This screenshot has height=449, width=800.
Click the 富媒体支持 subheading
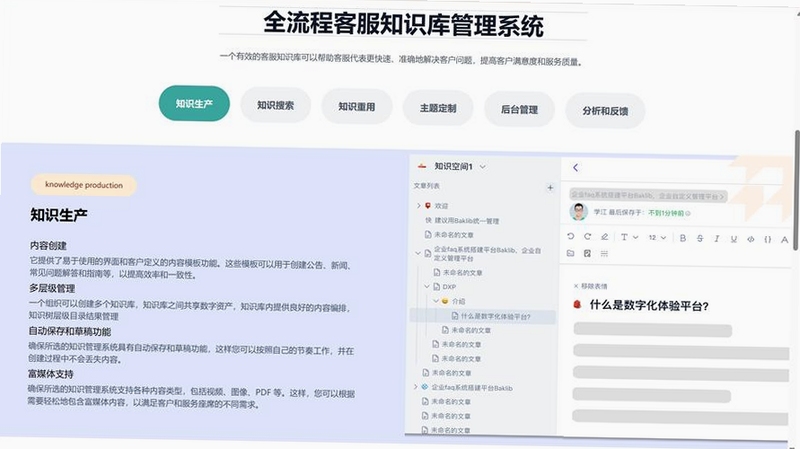tap(51, 374)
